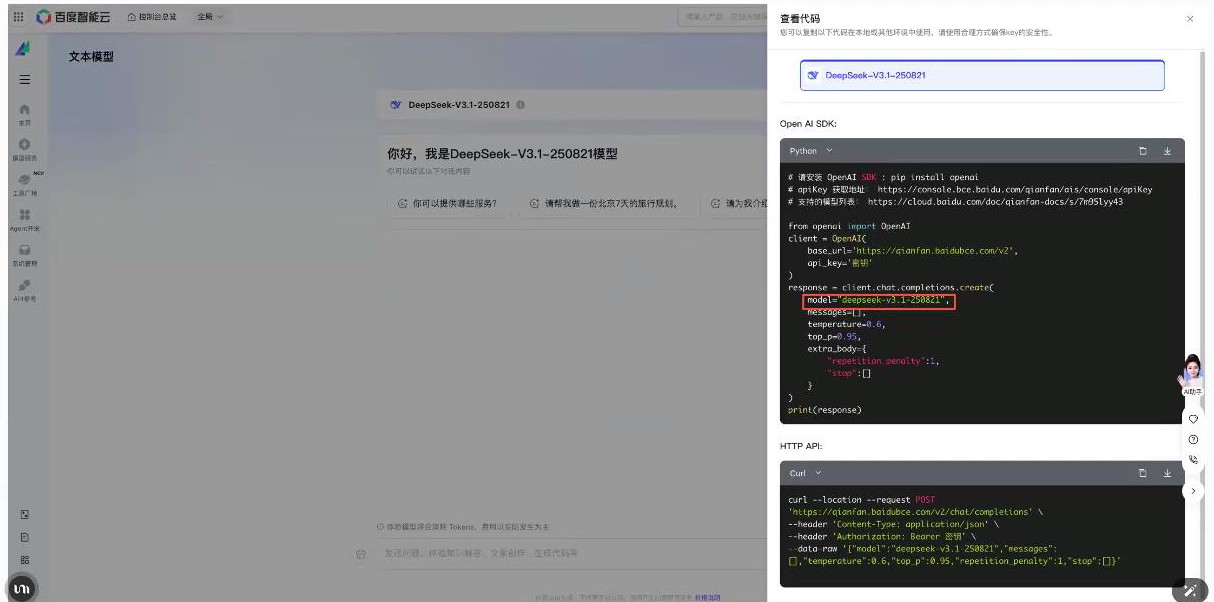Go to 主页 home in sidebar
The image size is (1214, 602).
coord(25,114)
